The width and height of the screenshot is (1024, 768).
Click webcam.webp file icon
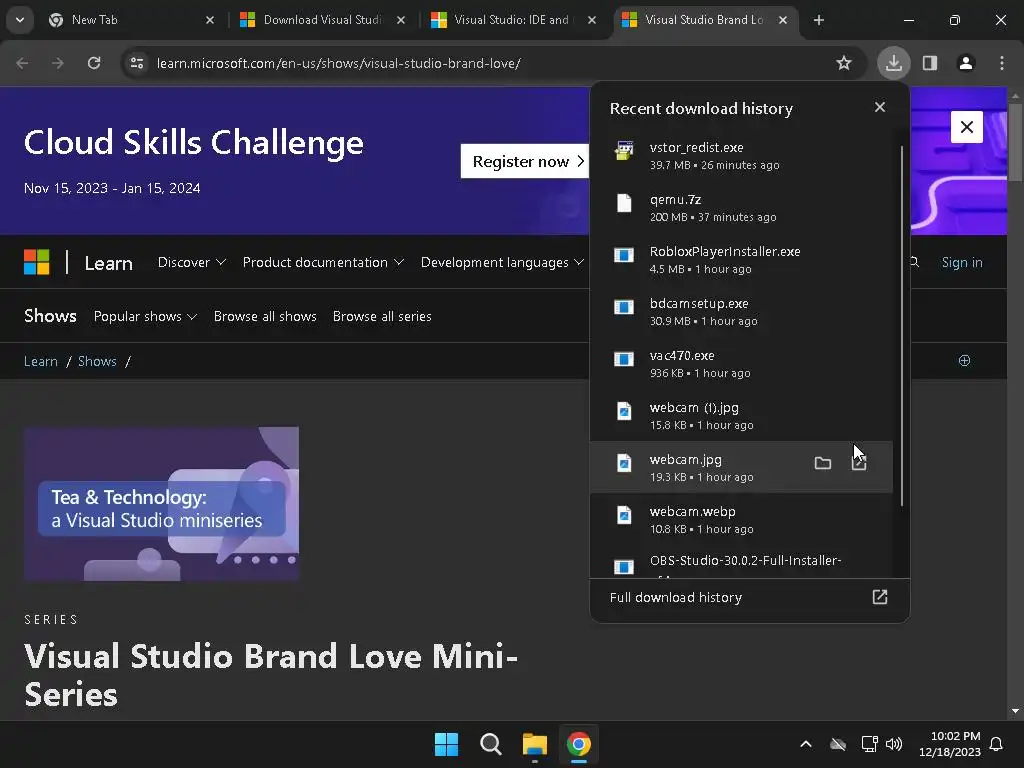(624, 515)
